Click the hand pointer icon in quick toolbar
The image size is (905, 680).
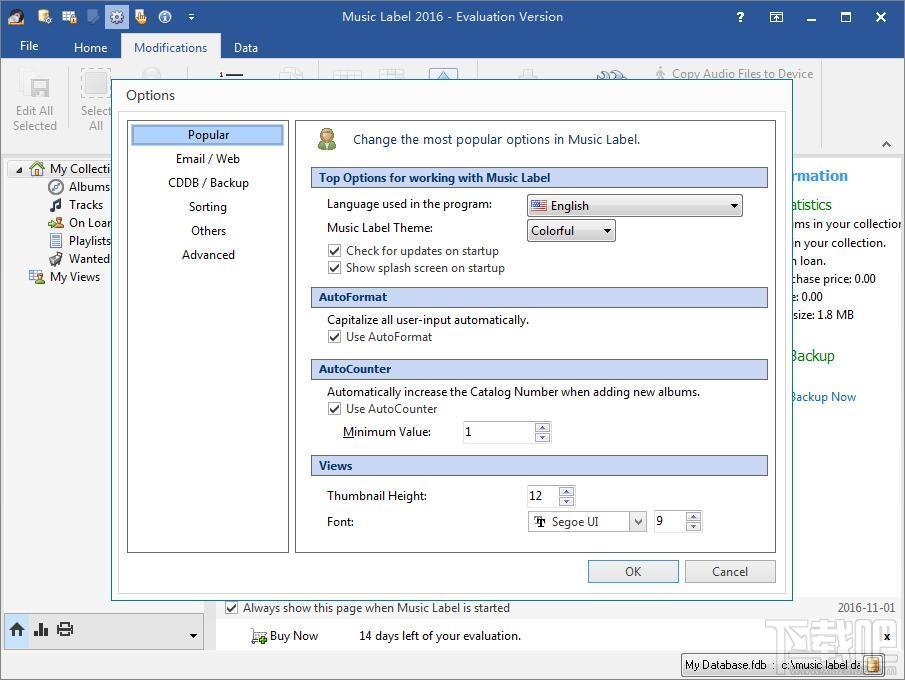(x=141, y=17)
